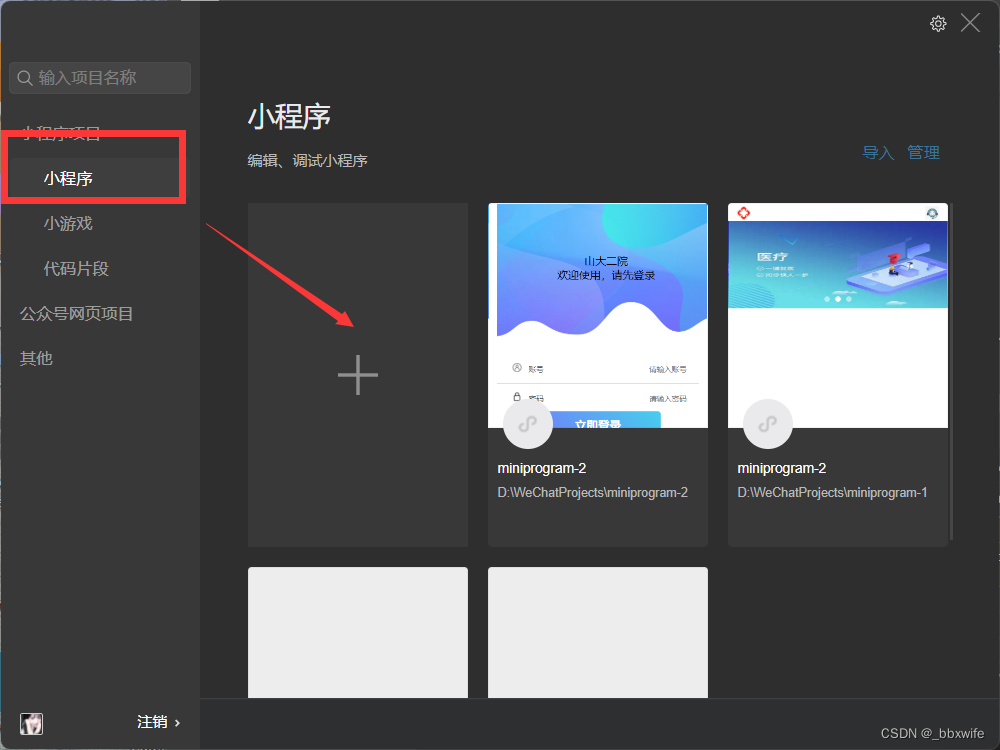
Task: Click the search magnifier icon
Action: [x=25, y=78]
